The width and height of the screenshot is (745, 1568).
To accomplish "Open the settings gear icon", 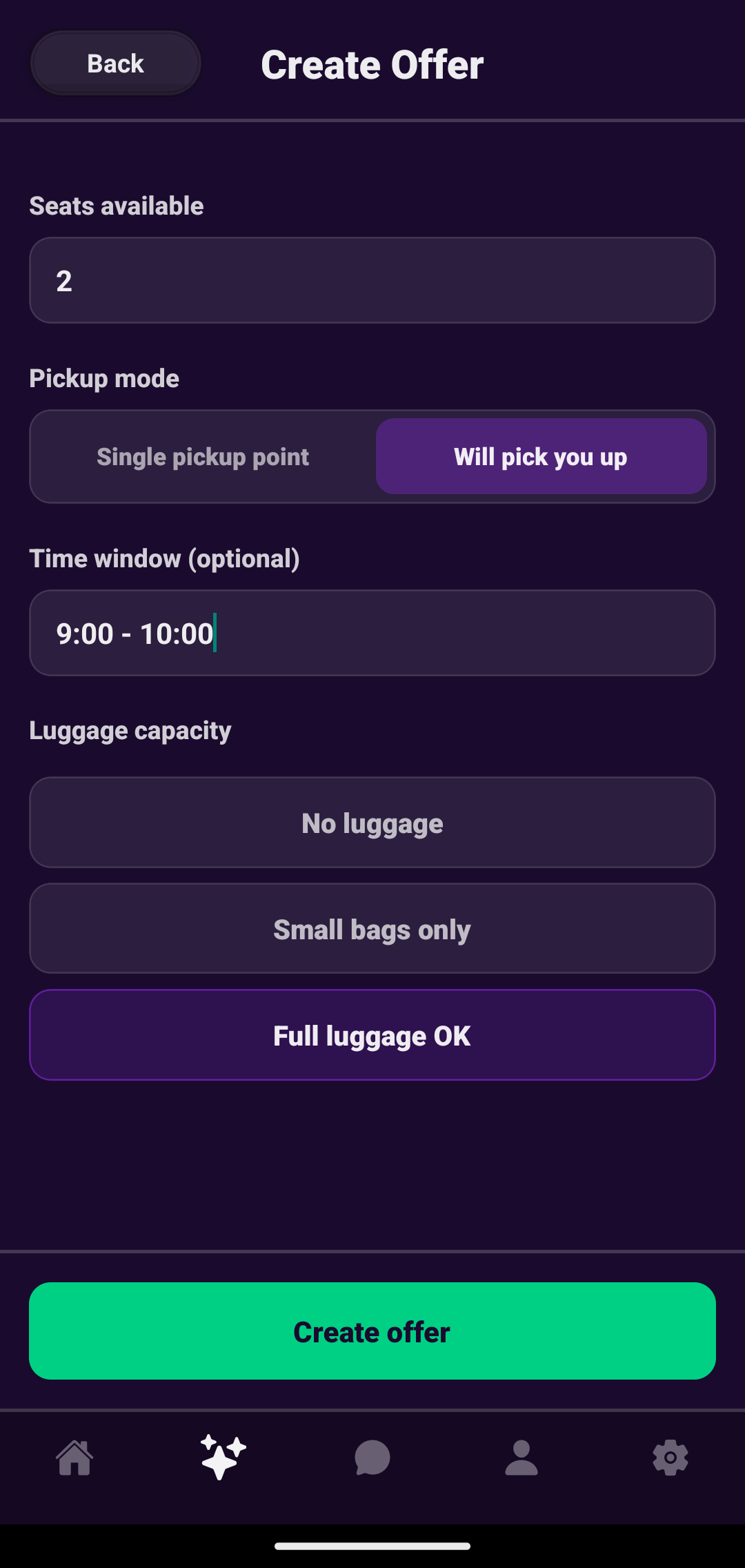I will click(670, 1458).
